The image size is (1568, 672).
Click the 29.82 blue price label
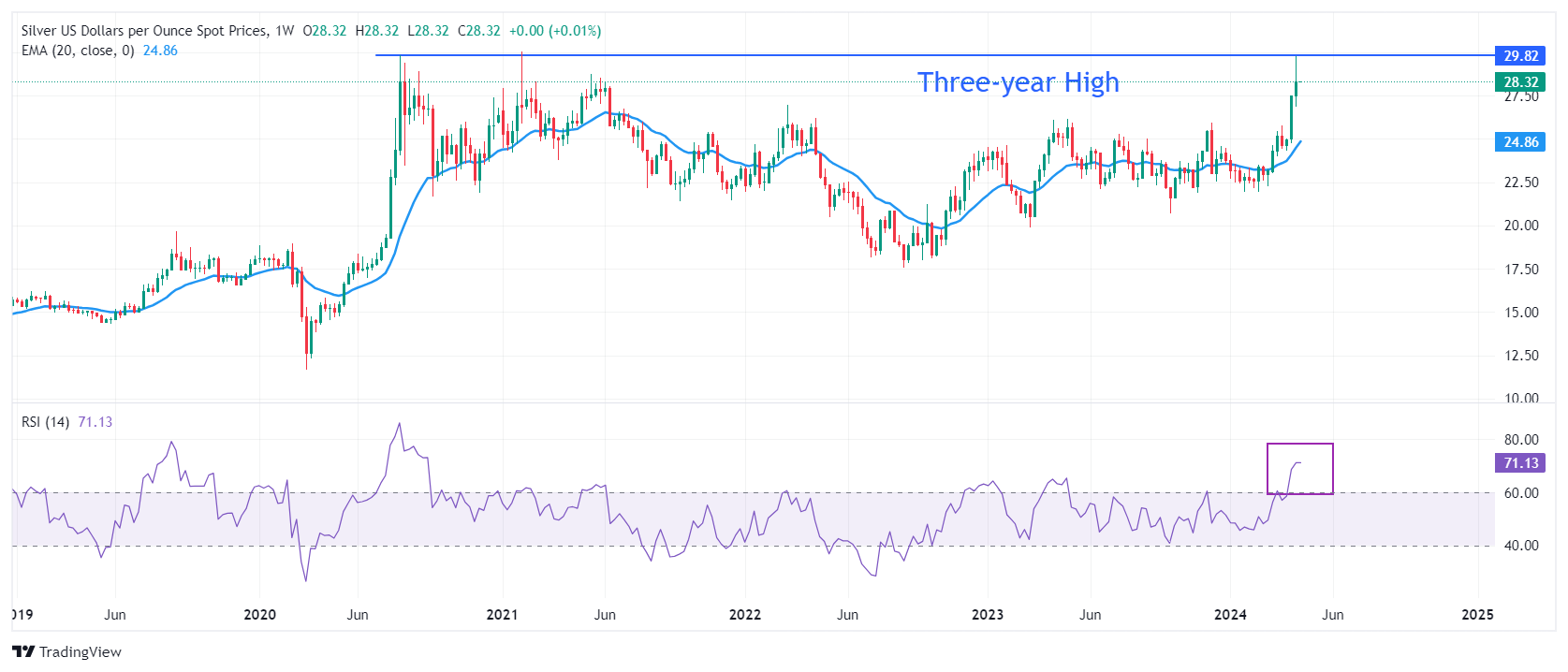point(1520,56)
